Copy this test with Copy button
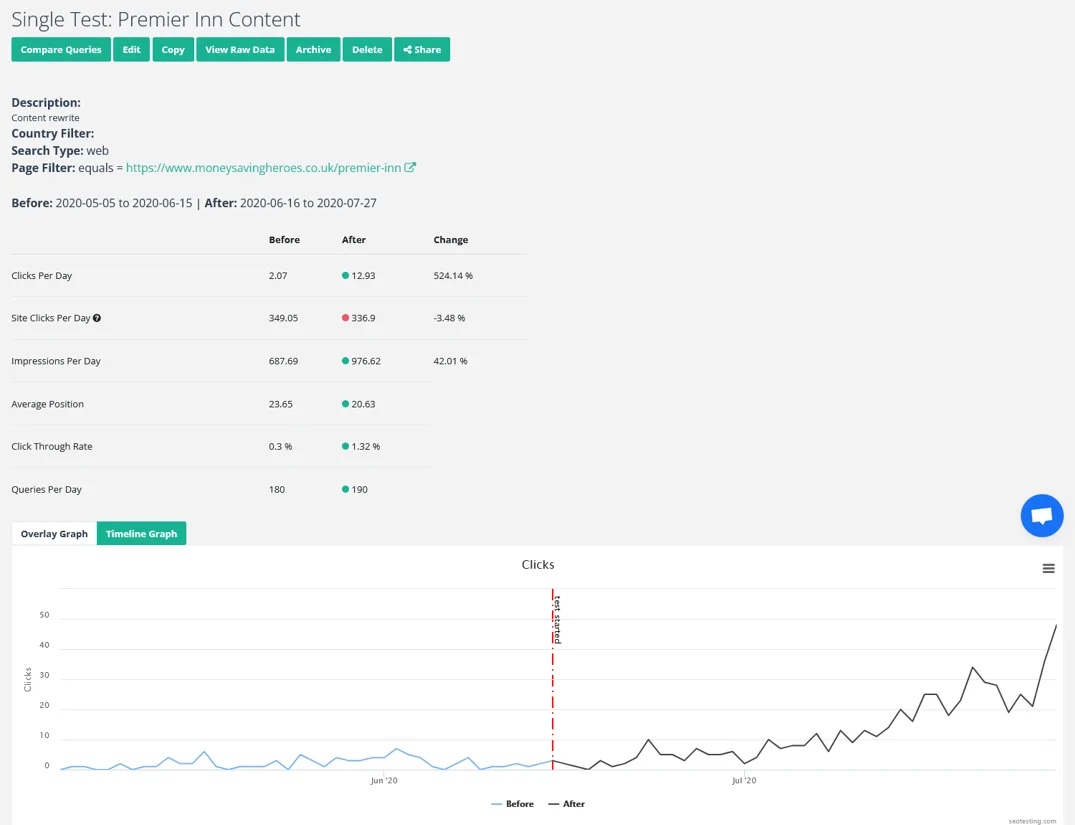 173,50
